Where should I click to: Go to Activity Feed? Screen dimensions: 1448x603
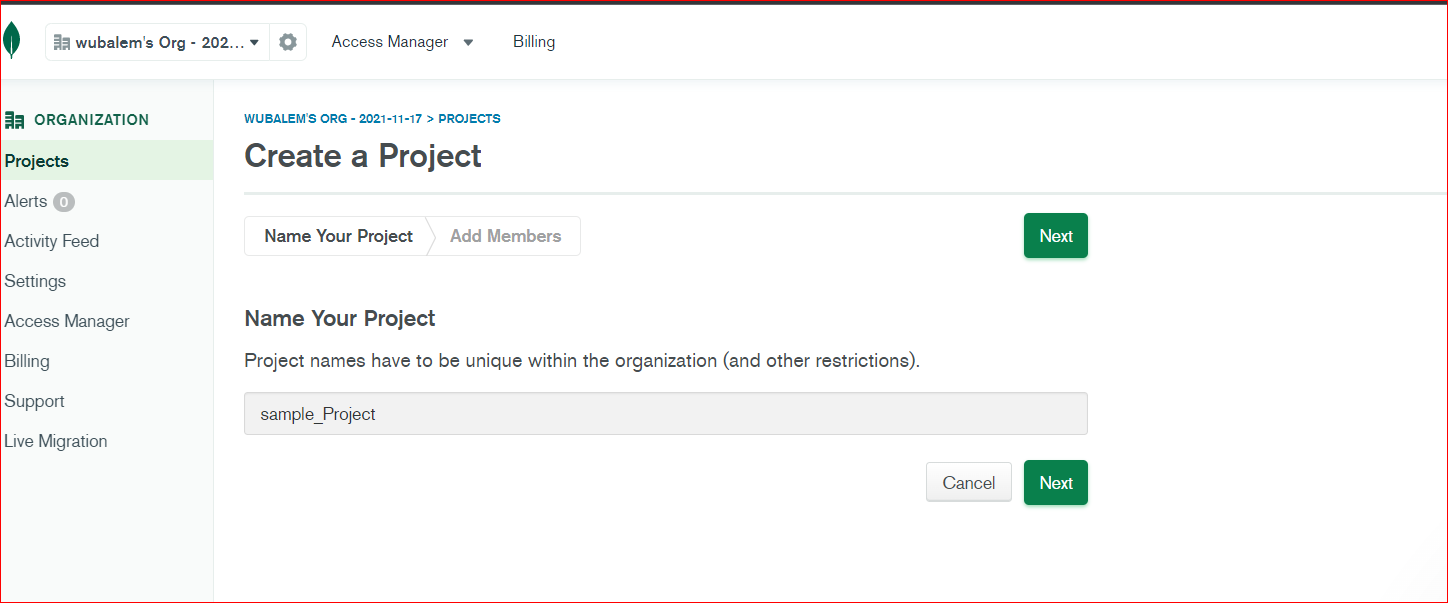pyautogui.click(x=52, y=241)
